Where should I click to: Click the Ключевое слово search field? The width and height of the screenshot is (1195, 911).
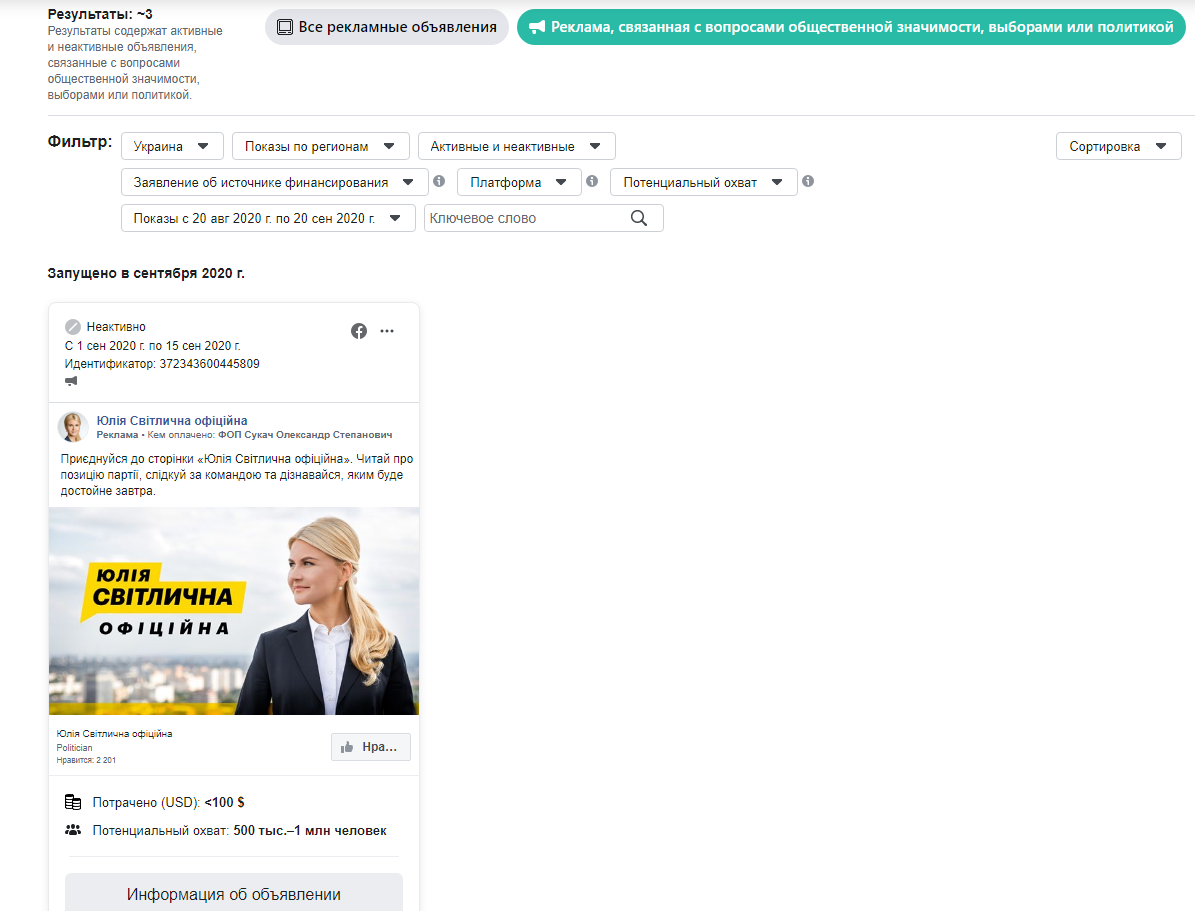525,218
